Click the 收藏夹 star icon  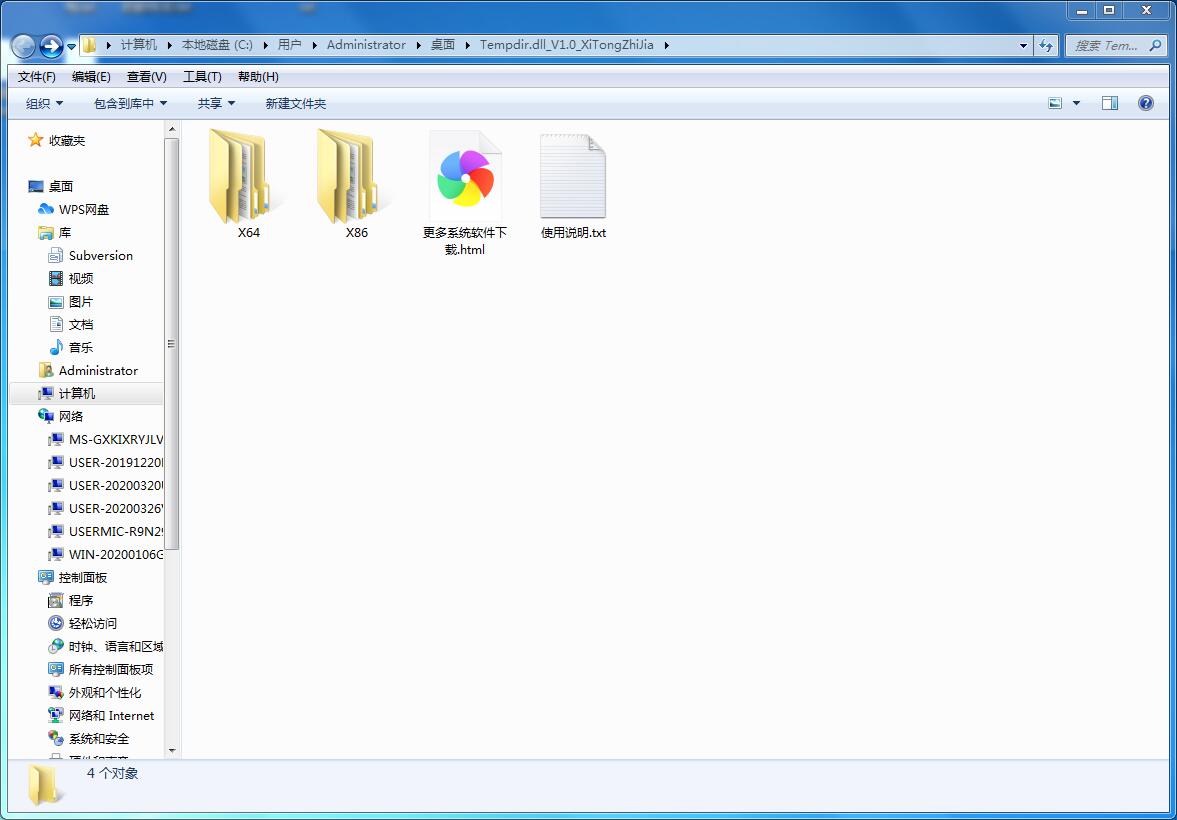(35, 140)
